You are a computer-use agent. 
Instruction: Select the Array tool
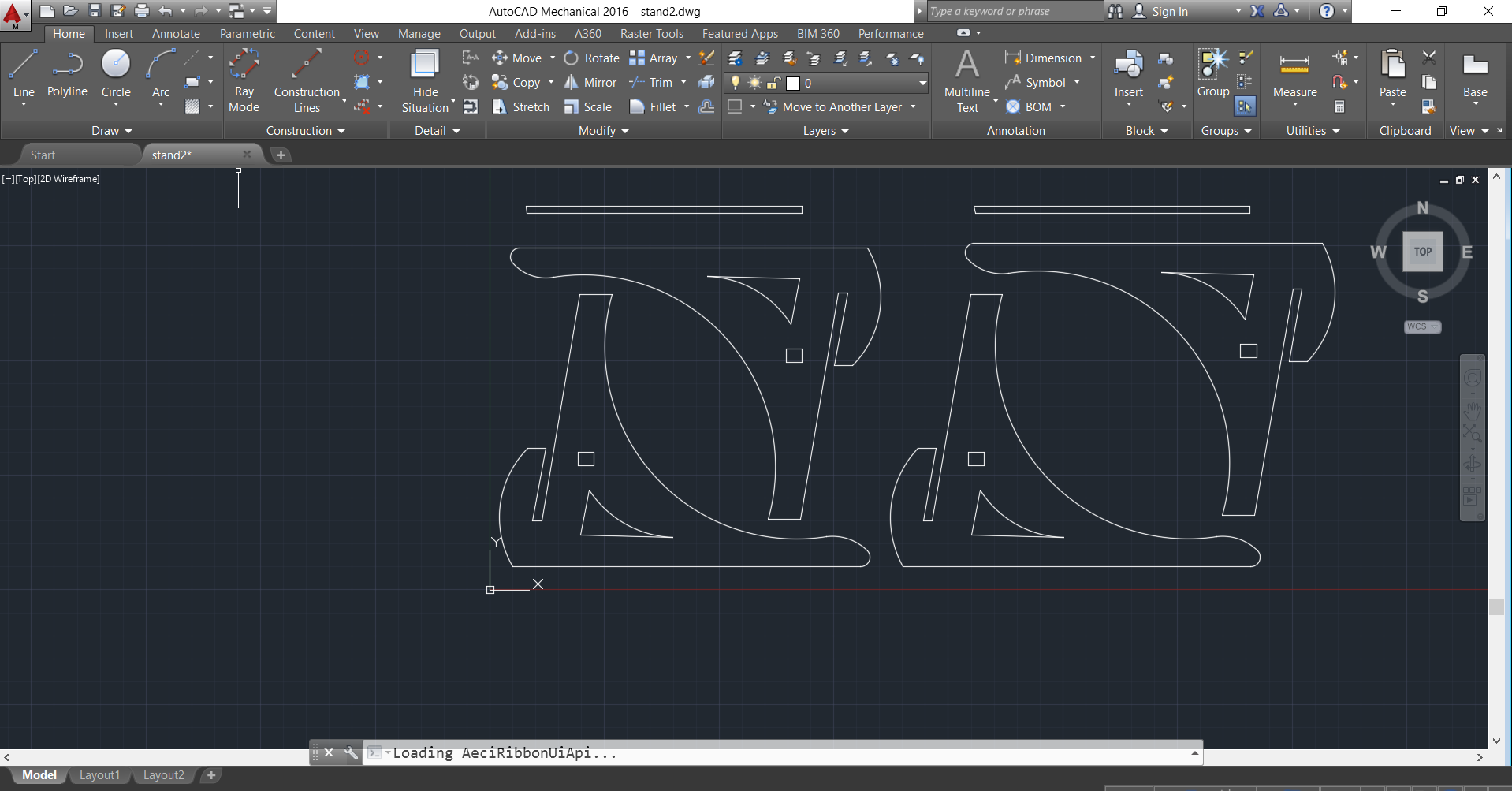tap(654, 58)
